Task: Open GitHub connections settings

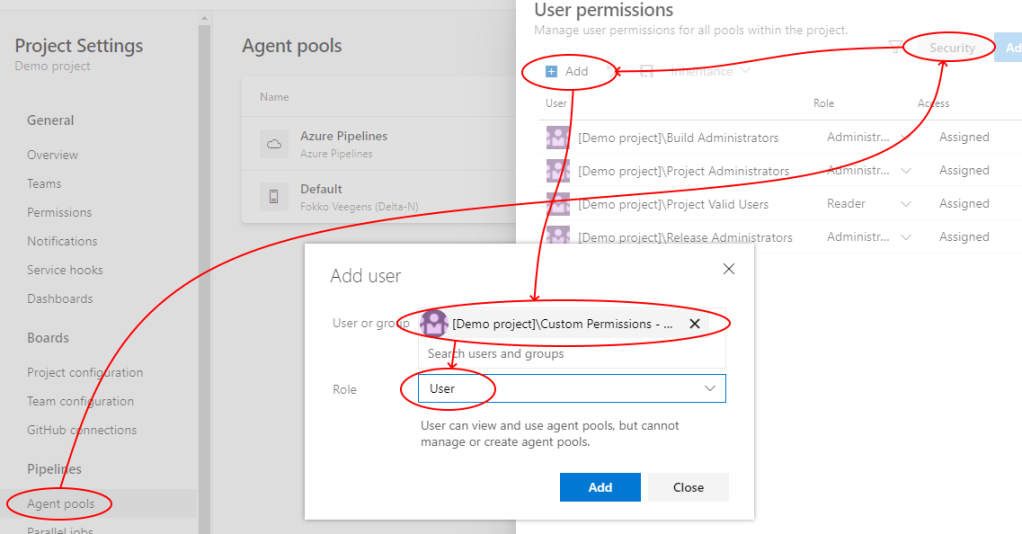Action: pyautogui.click(x=81, y=429)
